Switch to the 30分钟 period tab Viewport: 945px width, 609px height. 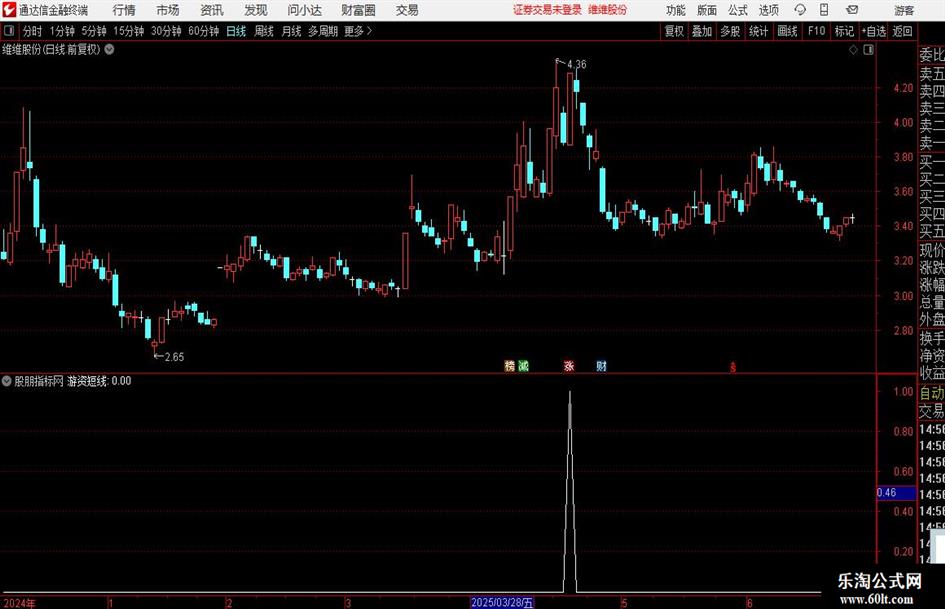tap(166, 31)
